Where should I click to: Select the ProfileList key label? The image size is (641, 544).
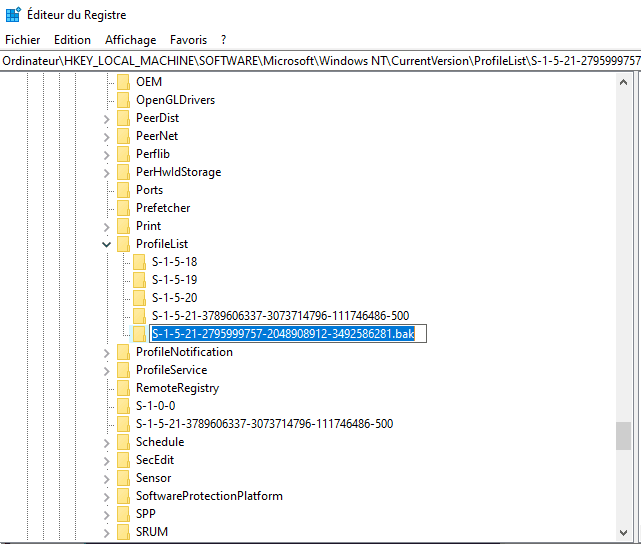(x=162, y=244)
